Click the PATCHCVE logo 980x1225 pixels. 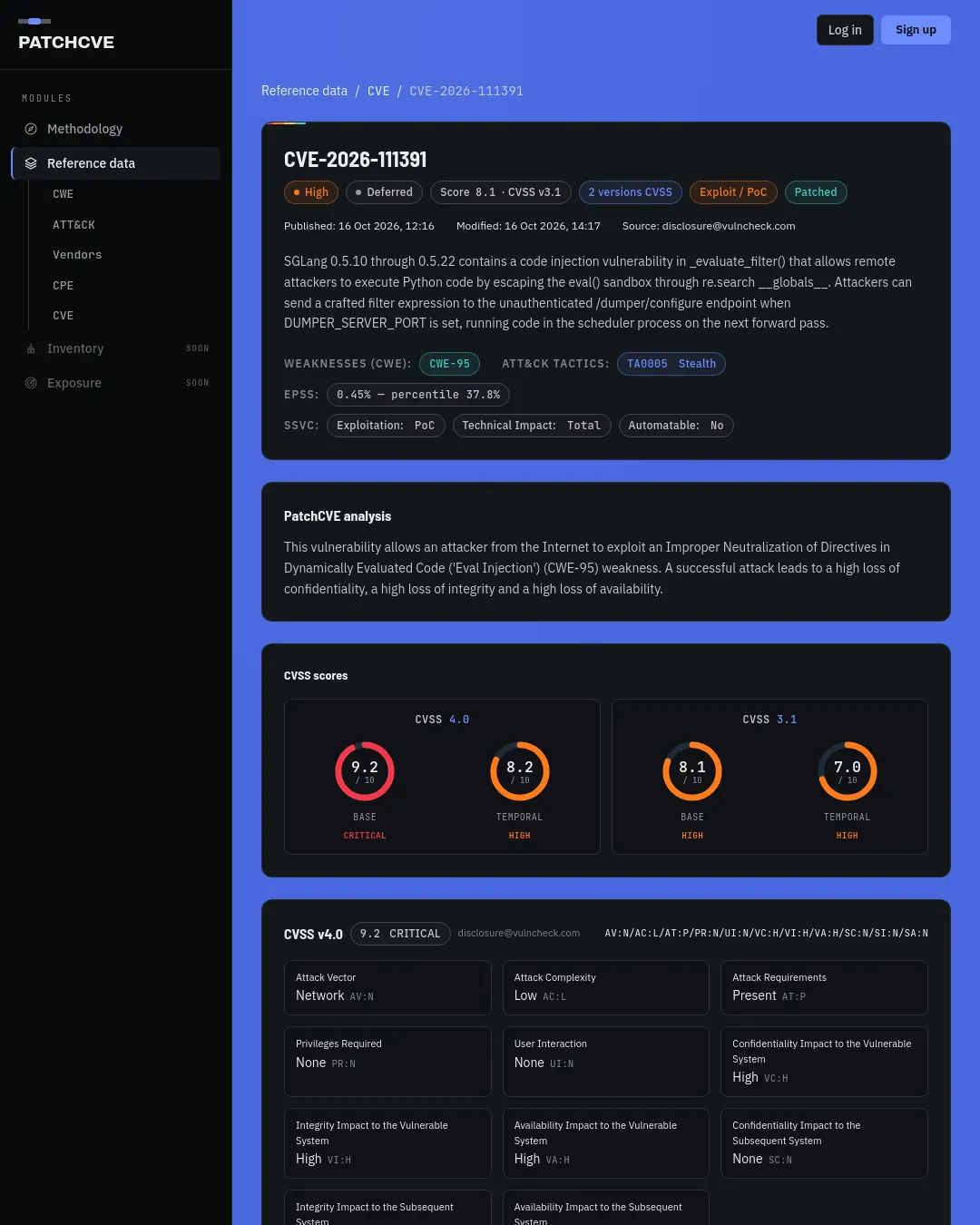coord(66,35)
